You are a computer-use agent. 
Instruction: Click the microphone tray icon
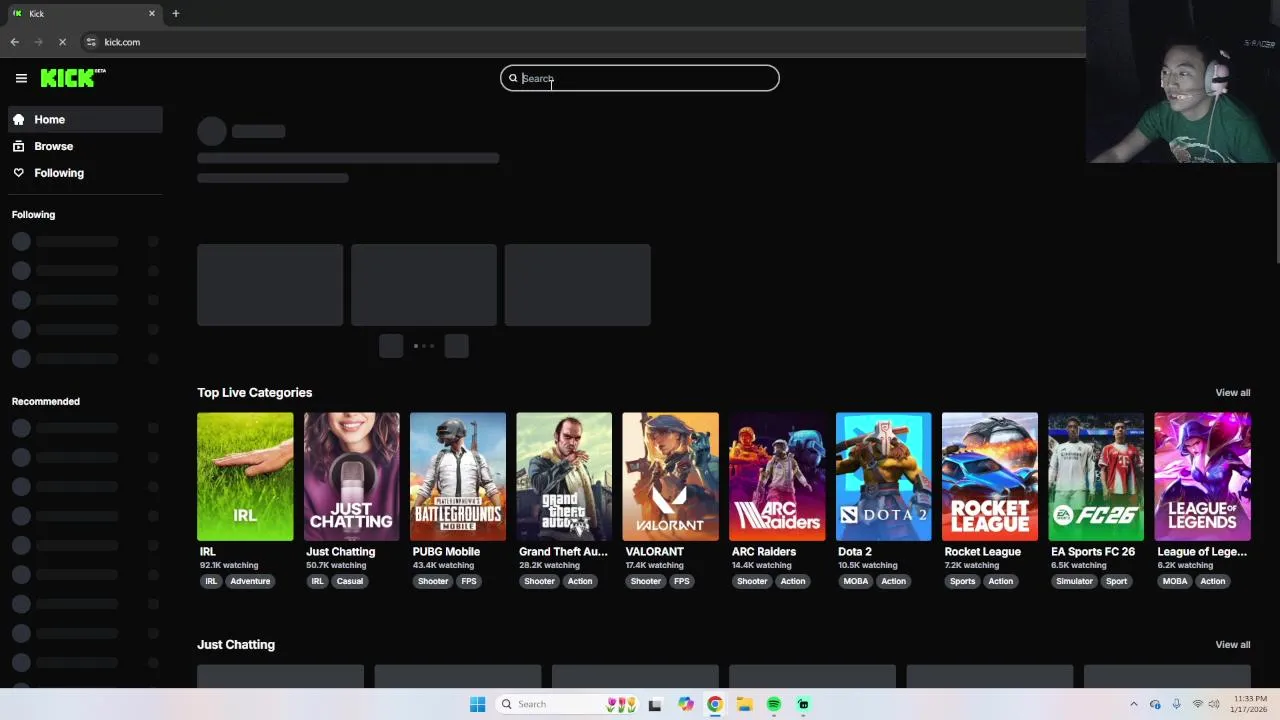tap(1176, 704)
